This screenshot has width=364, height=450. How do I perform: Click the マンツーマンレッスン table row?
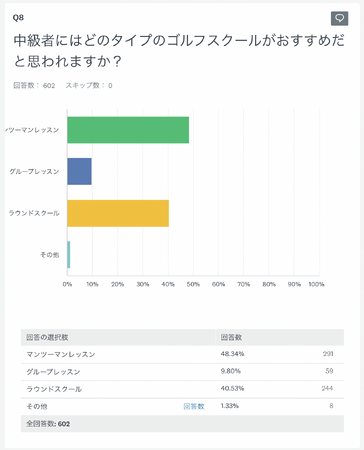point(182,354)
